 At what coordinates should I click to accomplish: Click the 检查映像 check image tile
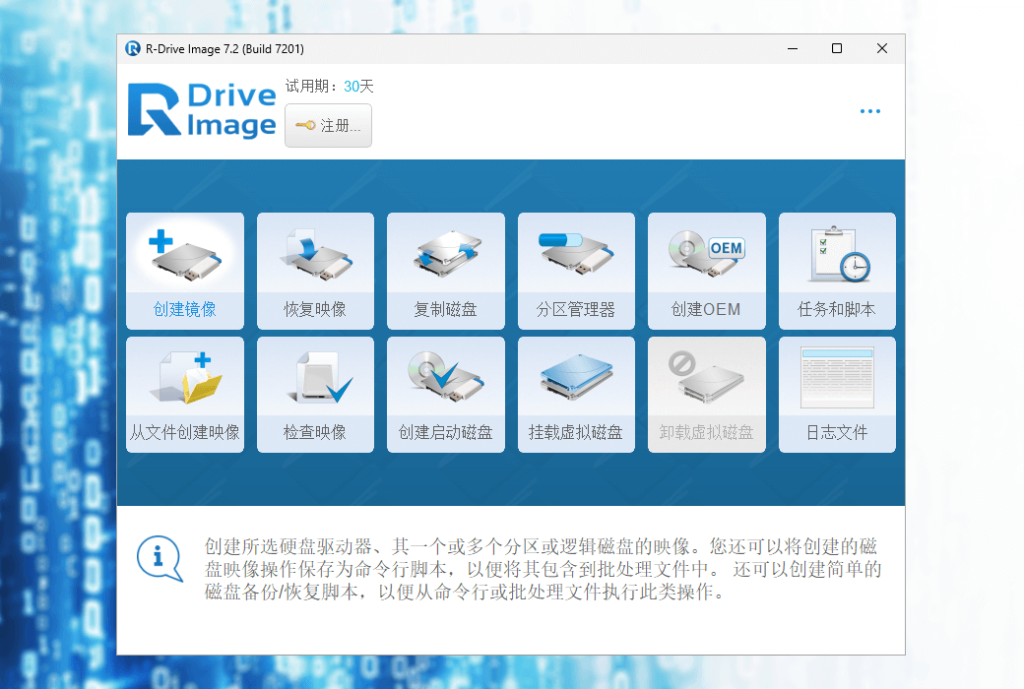(315, 394)
